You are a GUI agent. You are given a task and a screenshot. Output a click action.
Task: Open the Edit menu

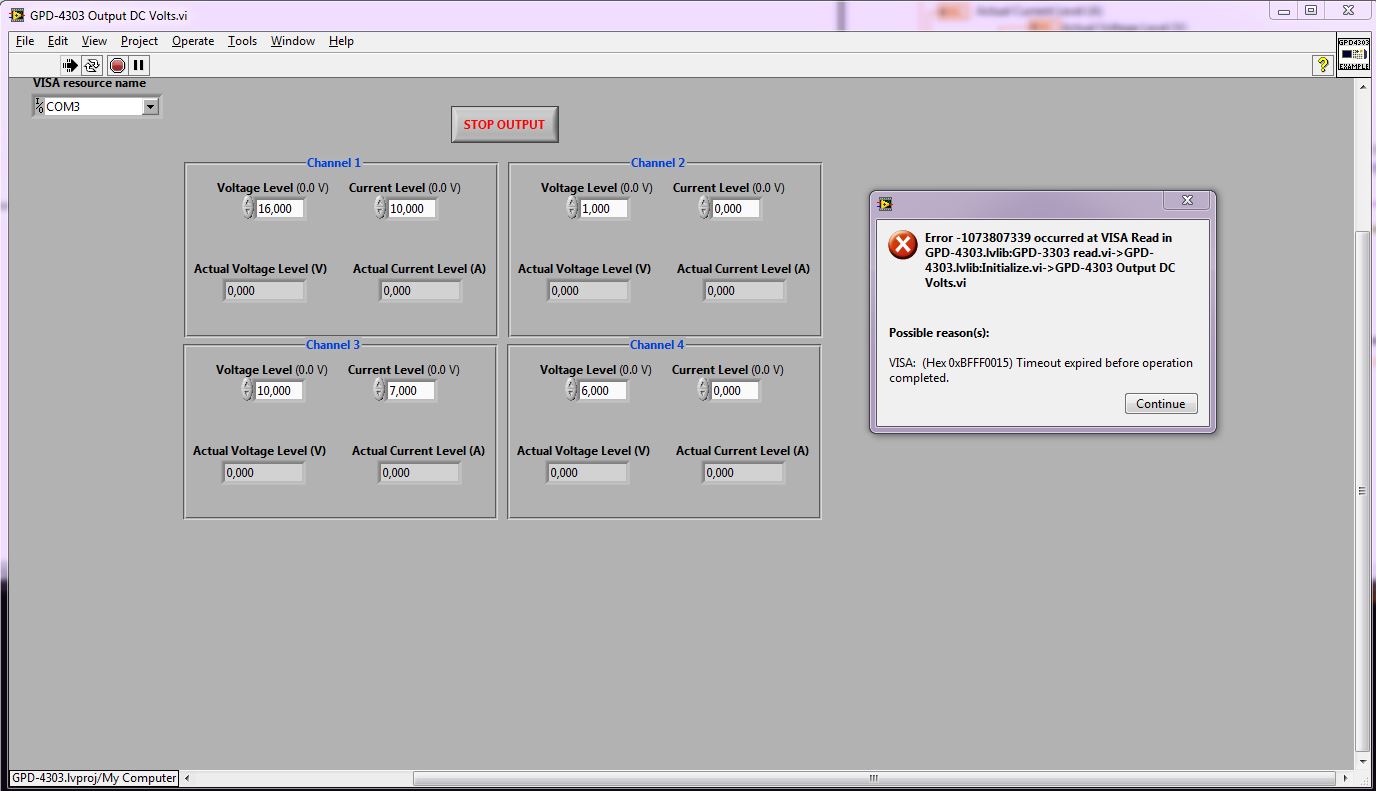point(58,41)
